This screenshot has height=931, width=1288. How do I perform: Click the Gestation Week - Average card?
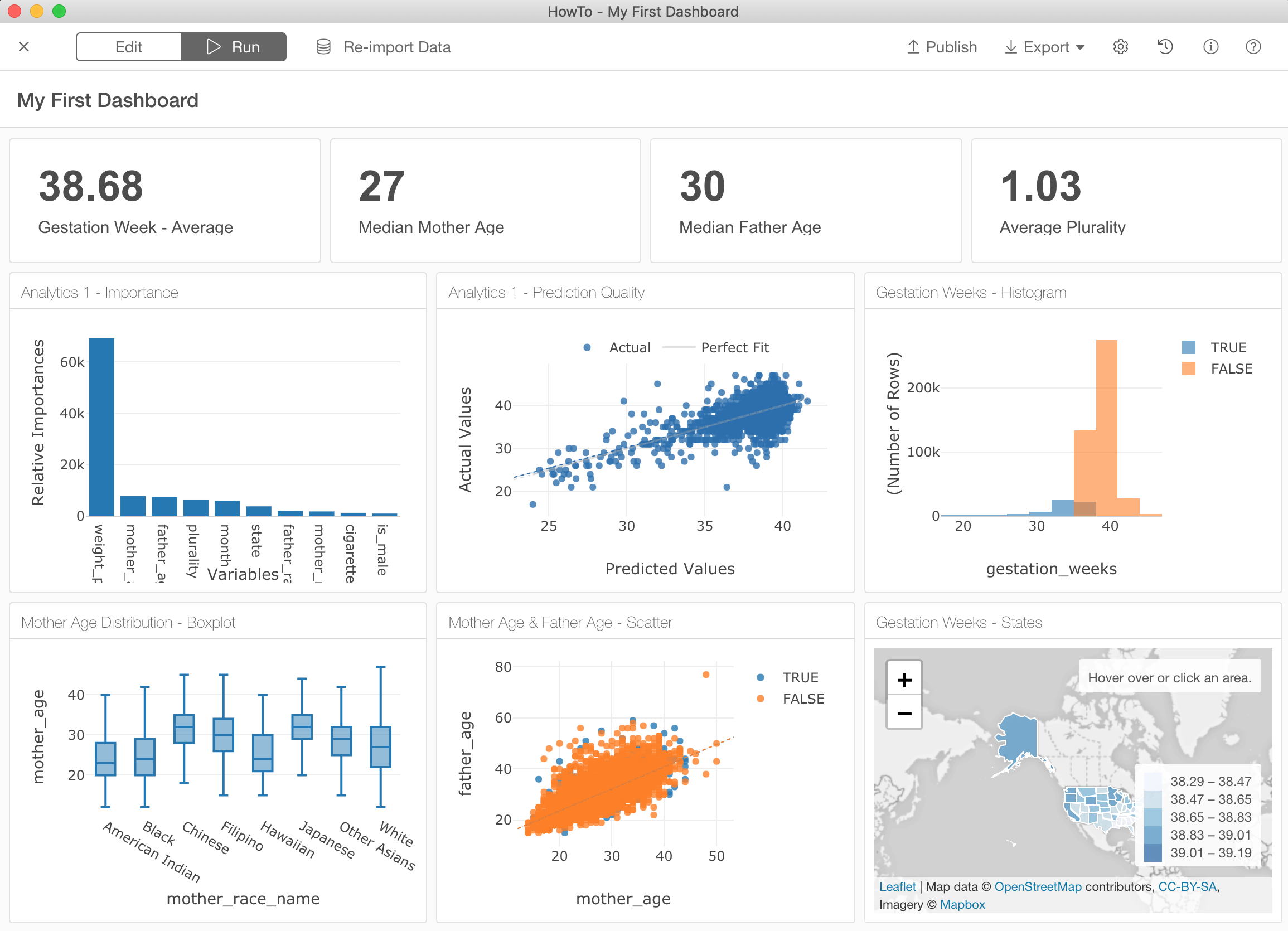pos(164,201)
